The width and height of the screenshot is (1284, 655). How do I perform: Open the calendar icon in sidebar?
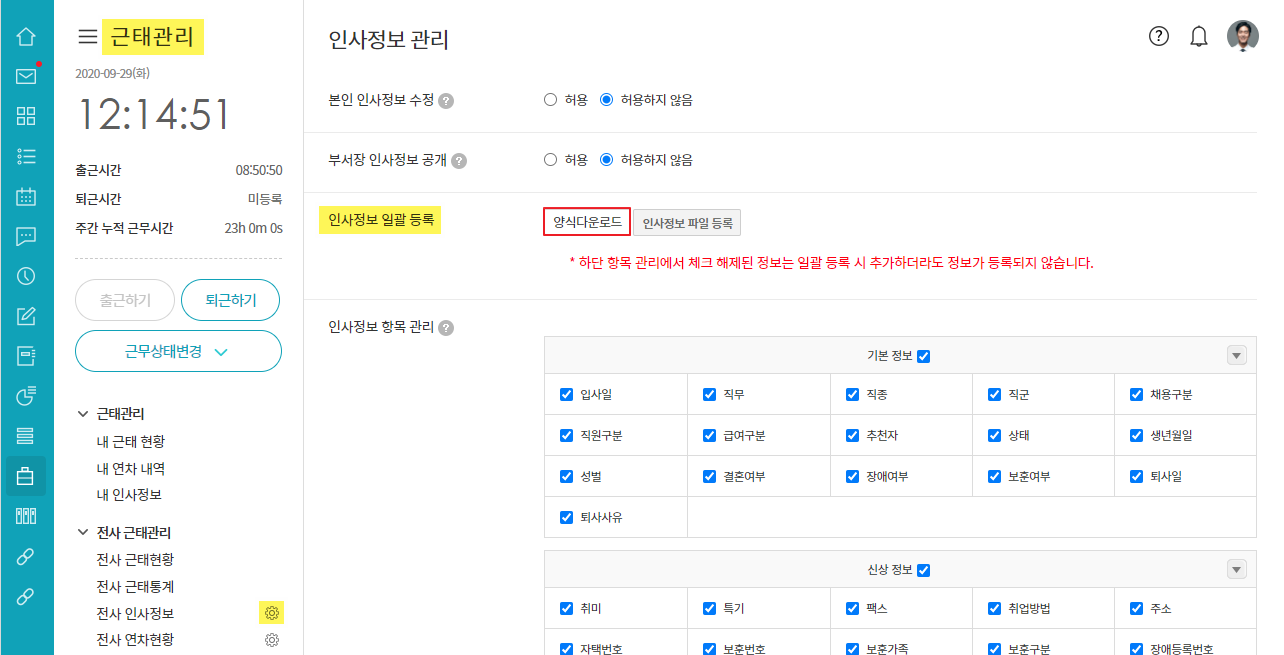click(x=26, y=196)
